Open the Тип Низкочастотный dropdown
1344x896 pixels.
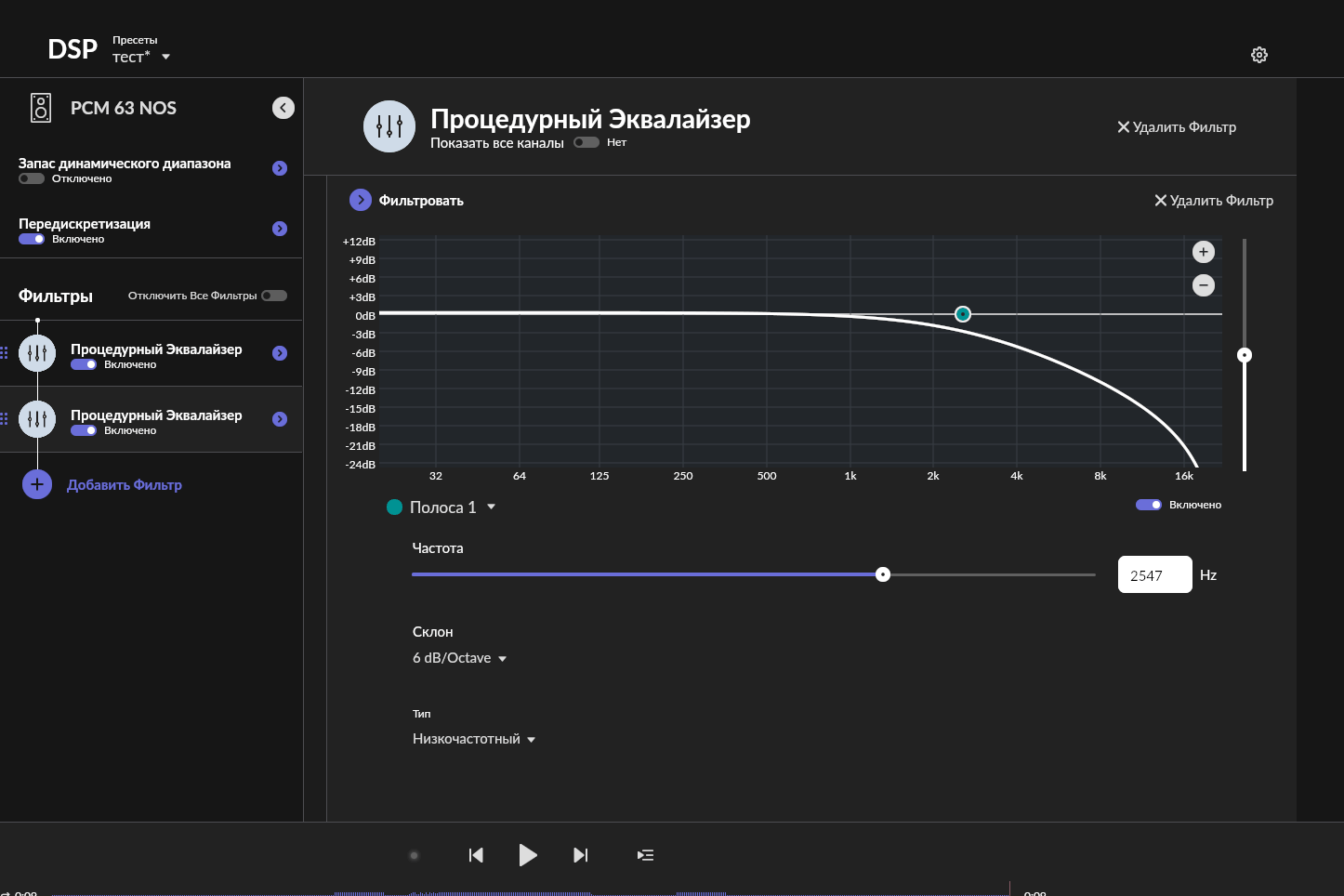(474, 739)
